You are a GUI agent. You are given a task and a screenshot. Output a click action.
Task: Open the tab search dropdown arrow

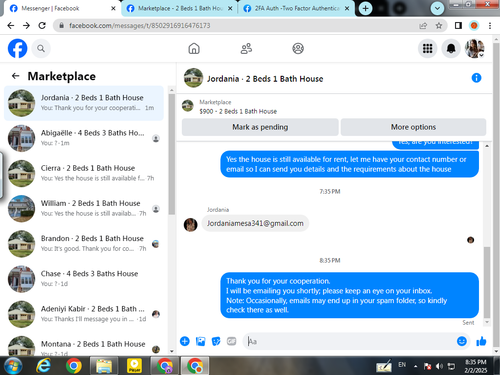pyautogui.click(x=437, y=8)
